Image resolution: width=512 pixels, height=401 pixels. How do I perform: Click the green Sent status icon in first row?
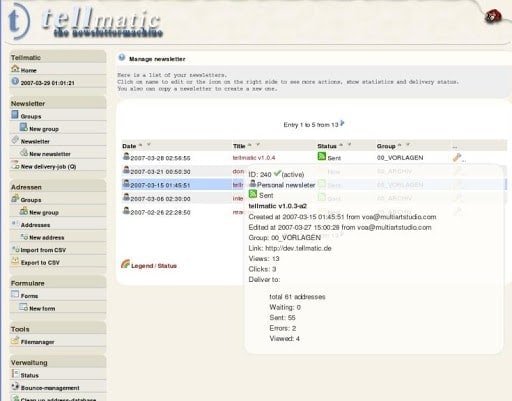(322, 156)
